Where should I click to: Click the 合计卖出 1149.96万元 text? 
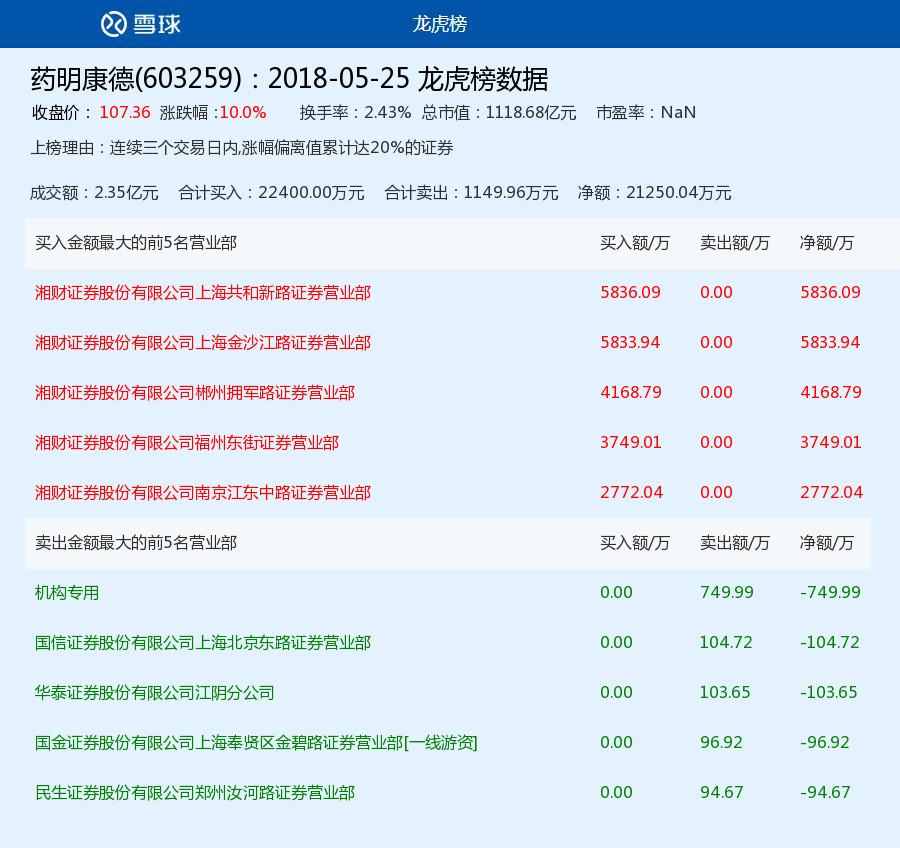pyautogui.click(x=471, y=192)
